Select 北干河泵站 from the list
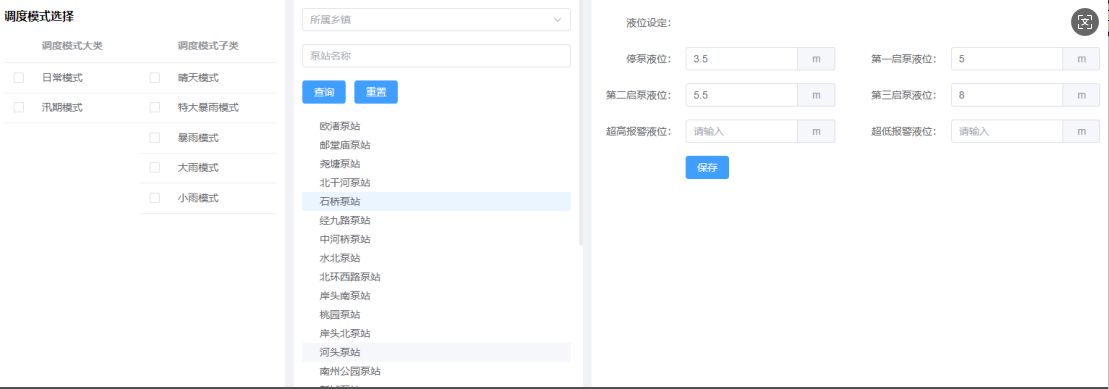 click(436, 182)
